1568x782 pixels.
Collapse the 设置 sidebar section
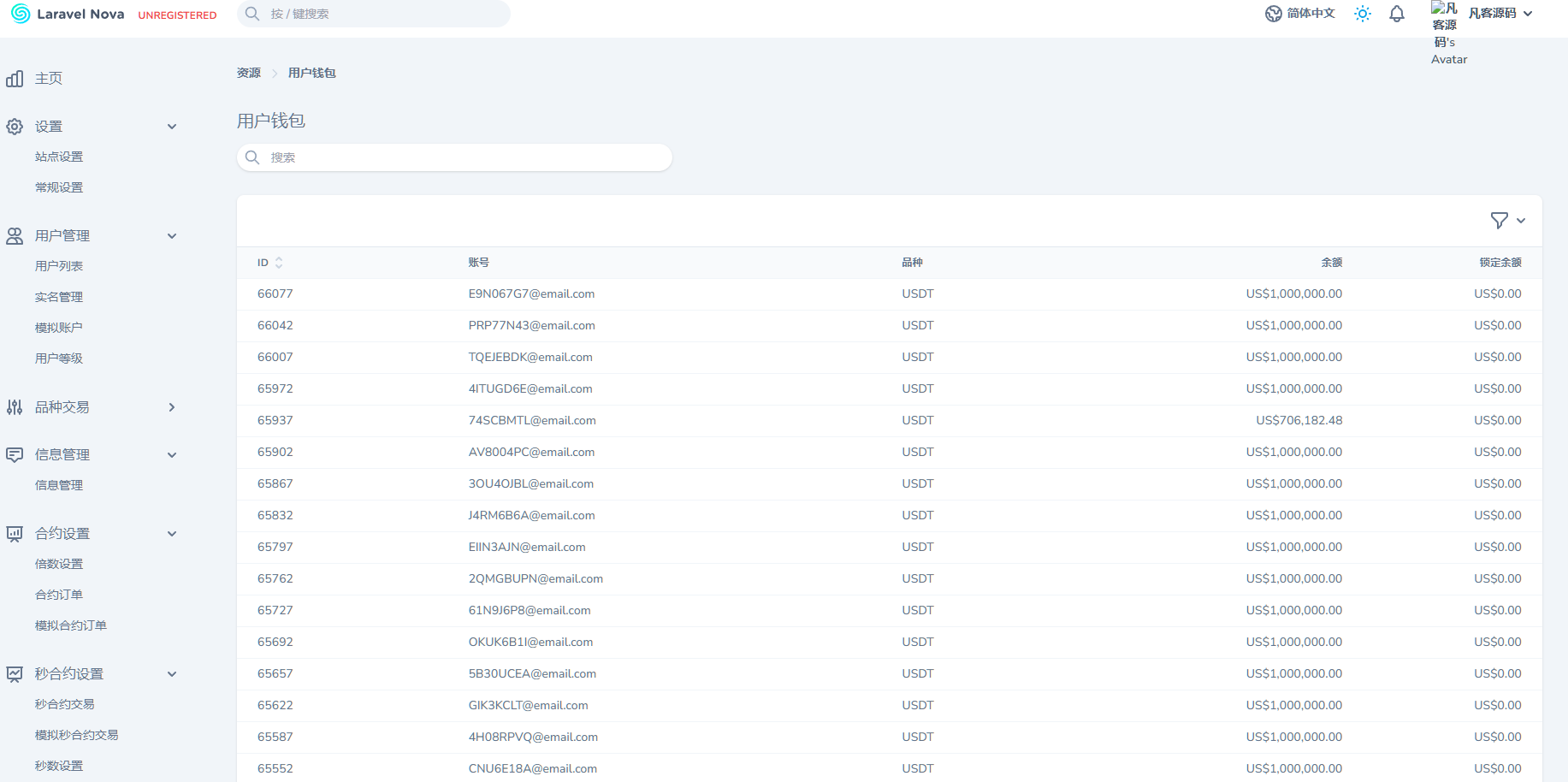(x=172, y=127)
